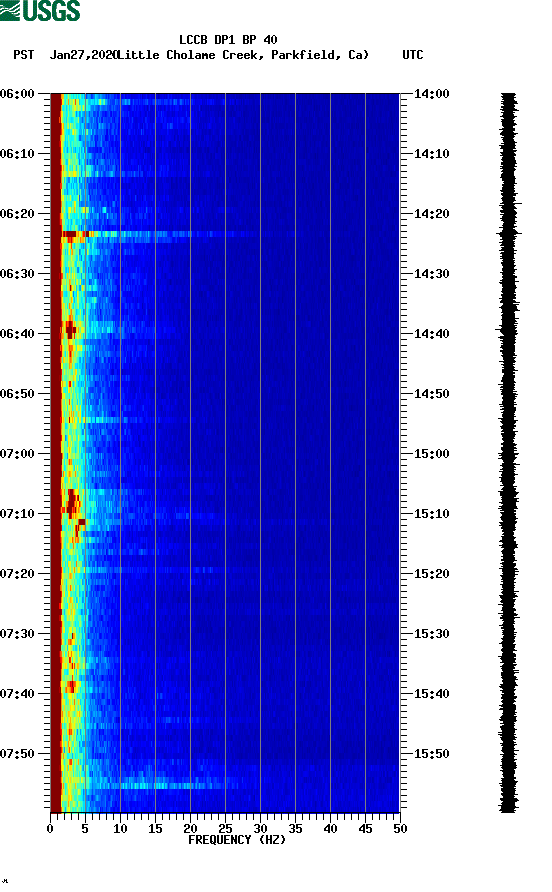
Task: Click the "15:30" UTC time label
Action: point(431,634)
